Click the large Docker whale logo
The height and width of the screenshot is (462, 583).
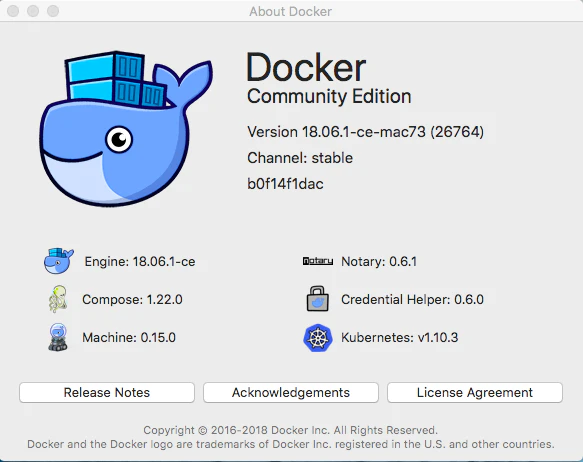pos(126,129)
